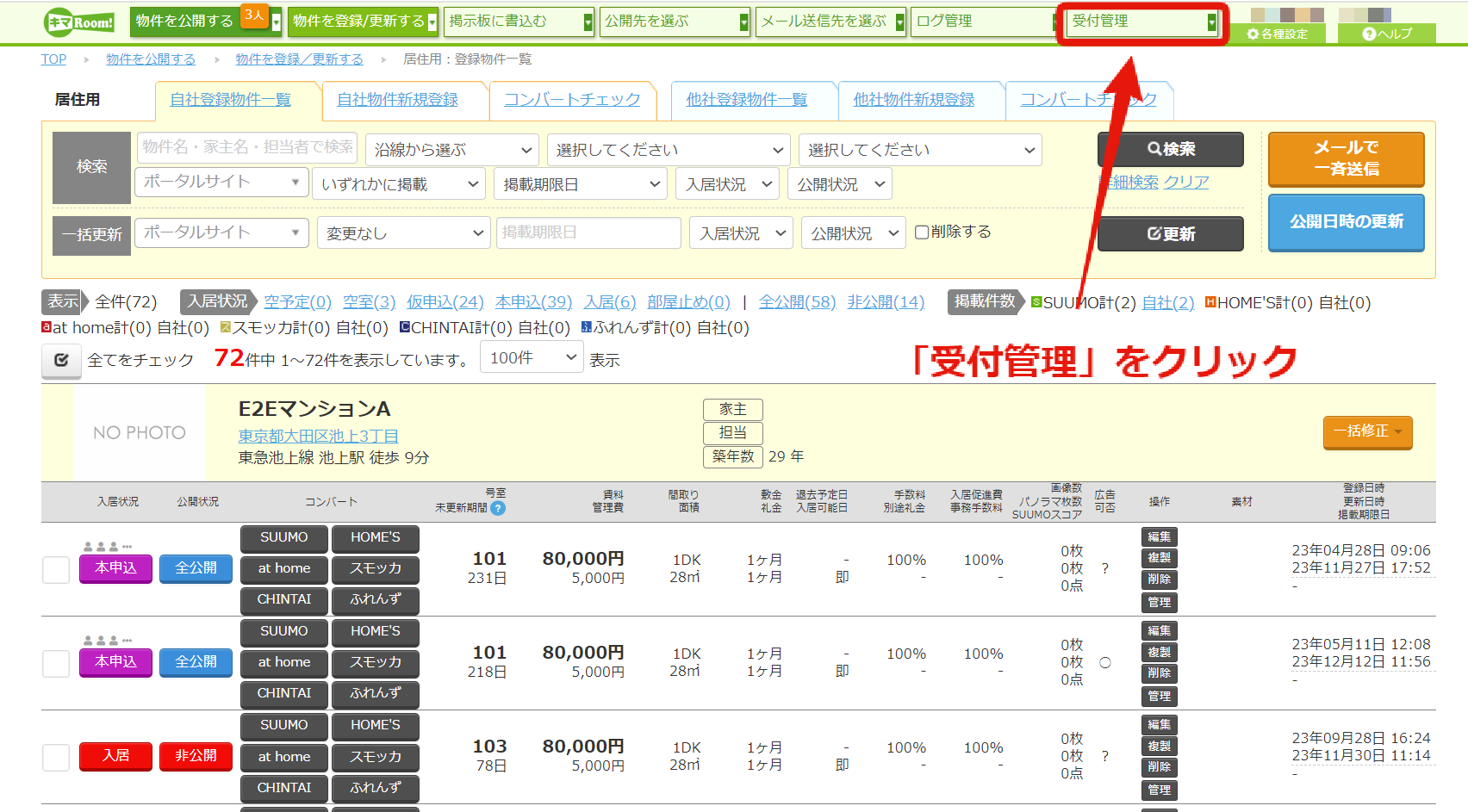Switch to 自社物件新規登録 tab
This screenshot has width=1468, height=812.
coord(397,100)
